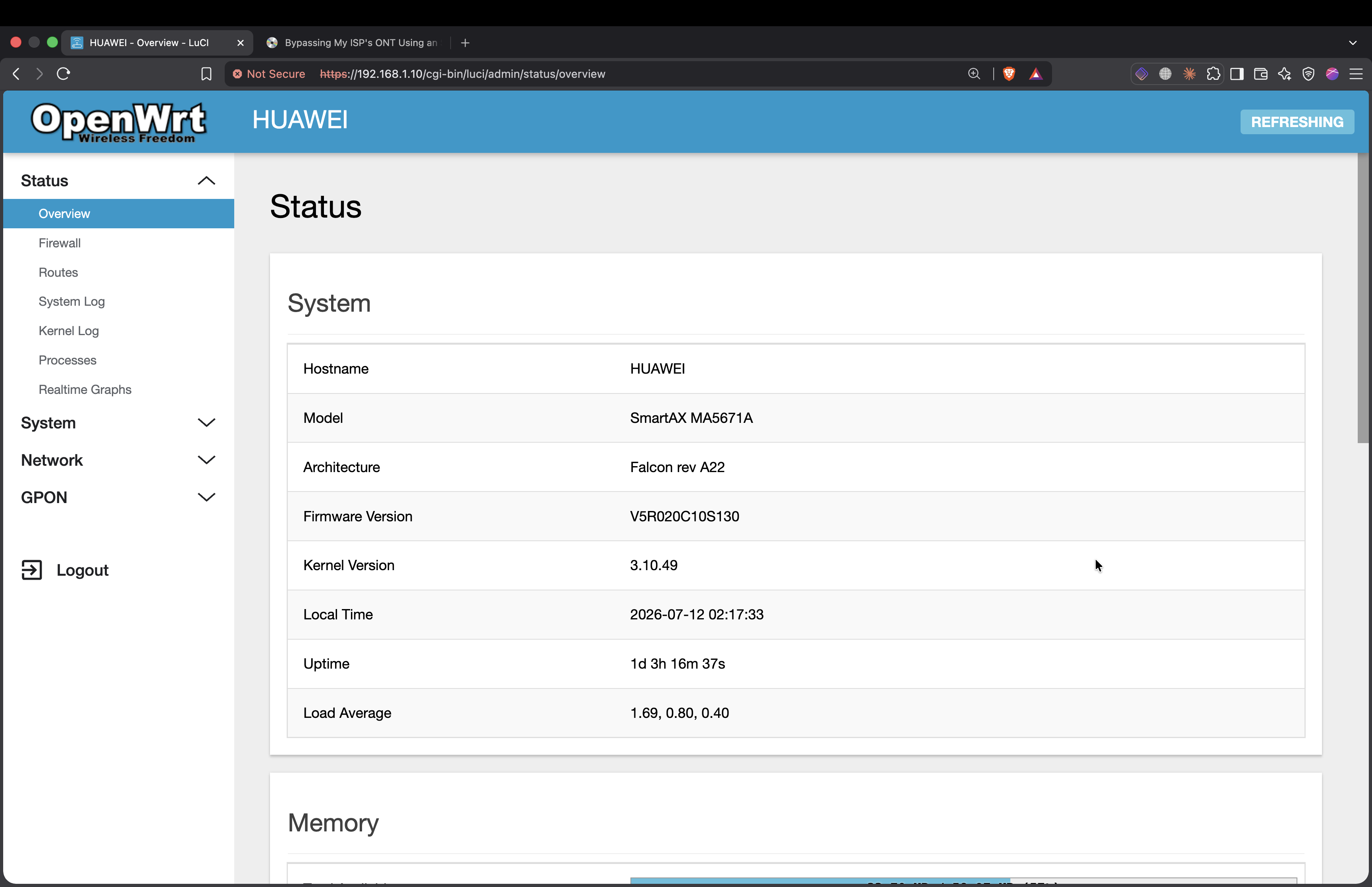Open Brave VPN shield icon
Screen dimensions: 1372x887
click(x=1308, y=74)
